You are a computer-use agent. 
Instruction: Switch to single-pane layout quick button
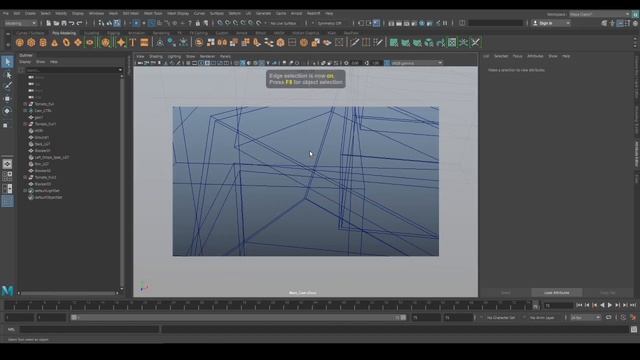7,164
